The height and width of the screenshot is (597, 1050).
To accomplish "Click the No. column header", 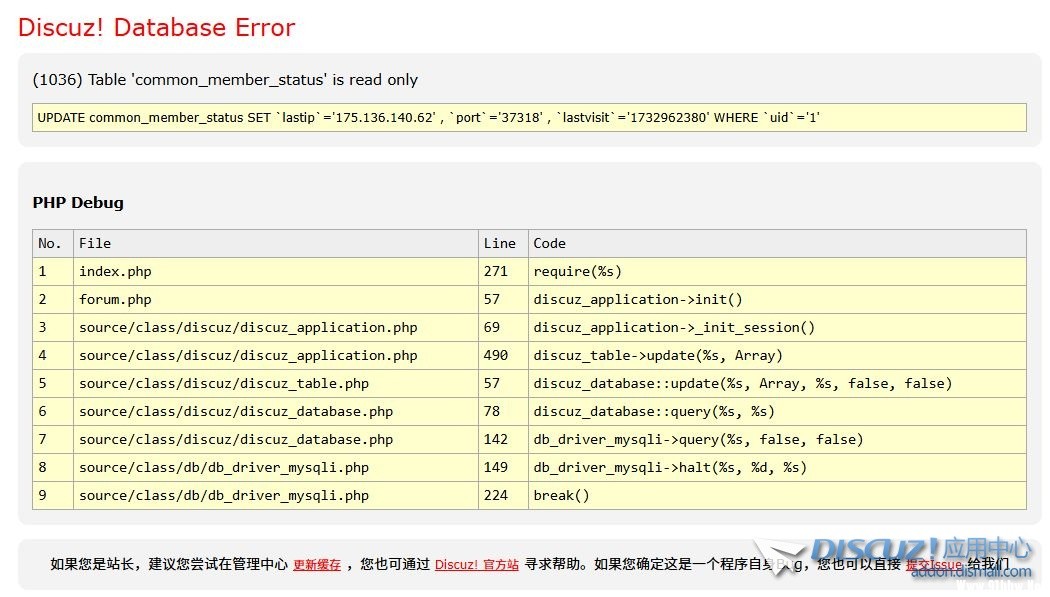I will pos(50,243).
